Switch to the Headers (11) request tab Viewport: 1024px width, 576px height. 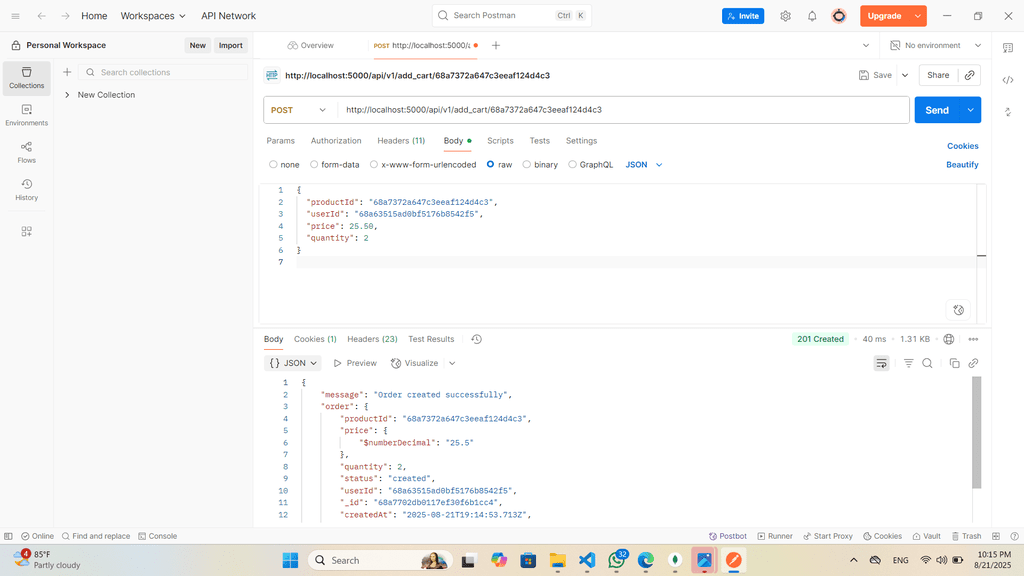point(401,141)
